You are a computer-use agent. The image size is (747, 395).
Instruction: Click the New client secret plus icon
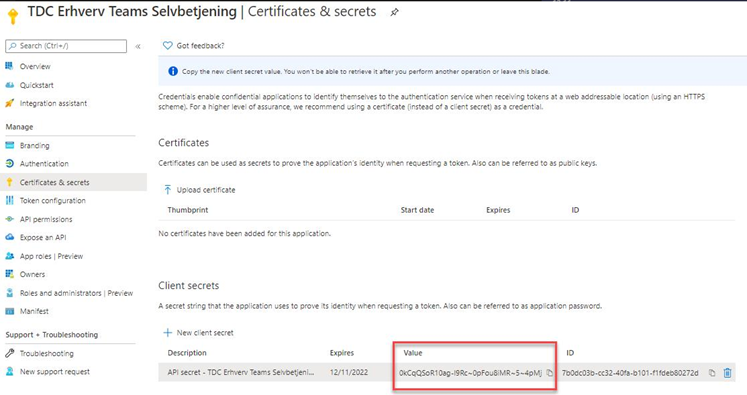point(167,333)
